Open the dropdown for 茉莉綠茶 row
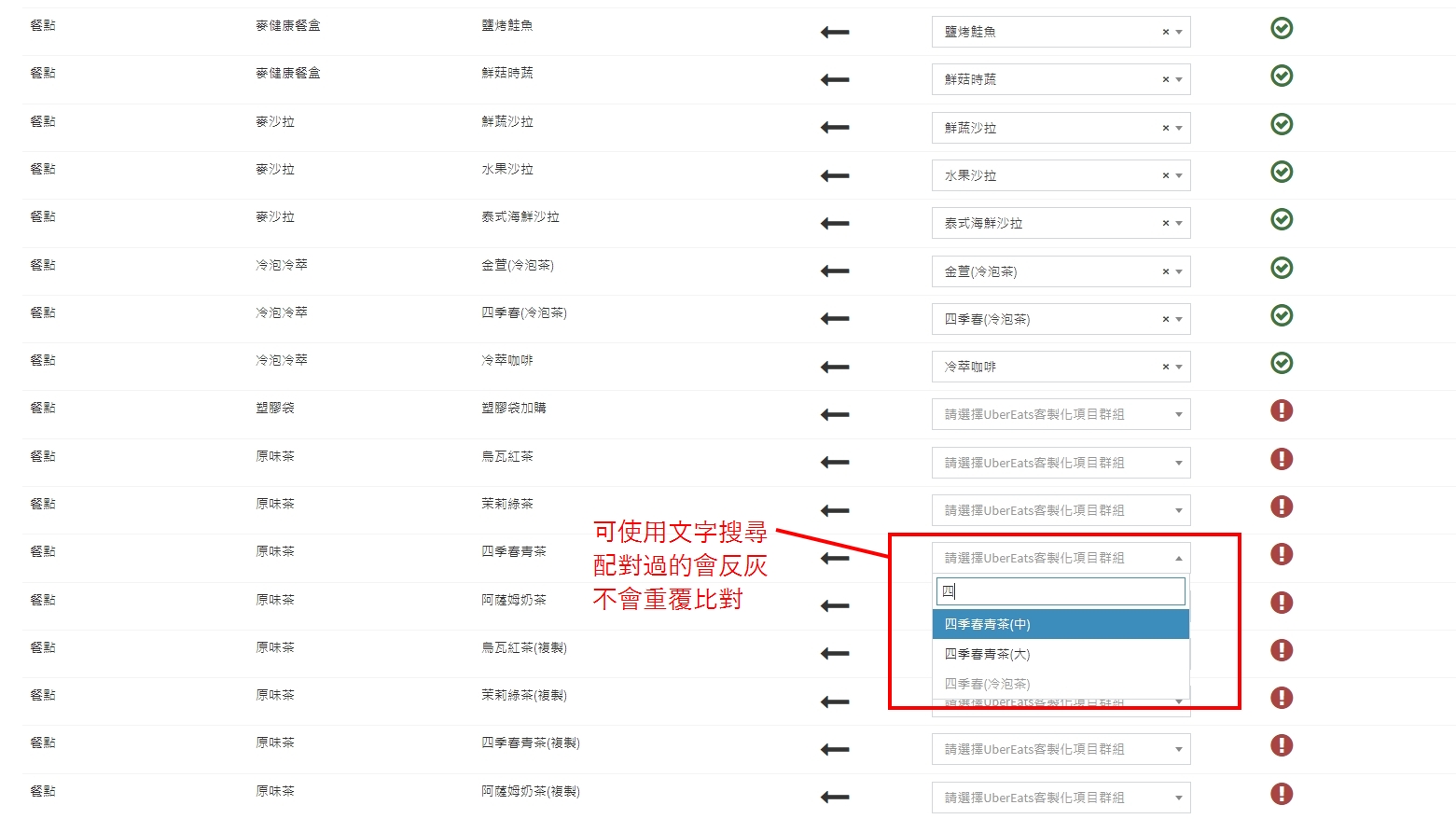 [1060, 511]
